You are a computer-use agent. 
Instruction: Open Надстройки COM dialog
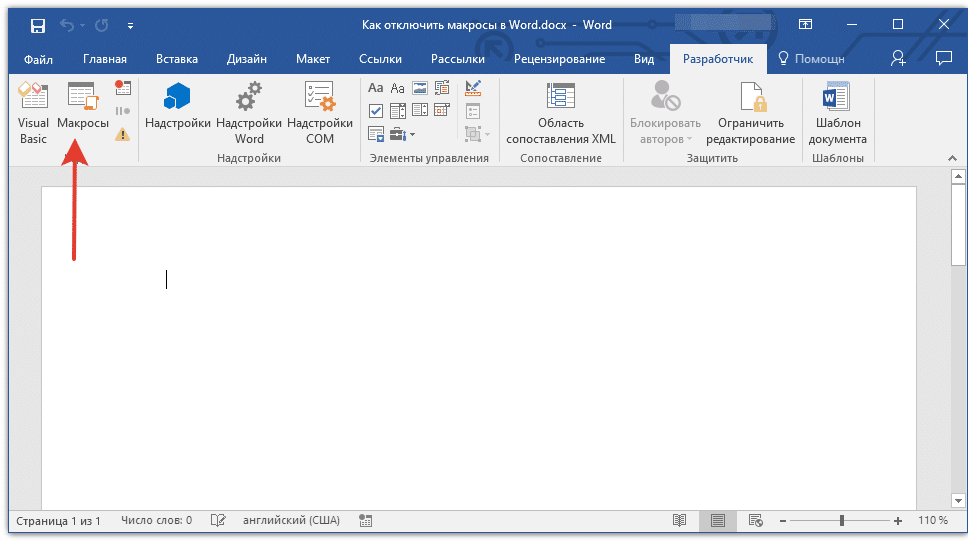[x=320, y=113]
